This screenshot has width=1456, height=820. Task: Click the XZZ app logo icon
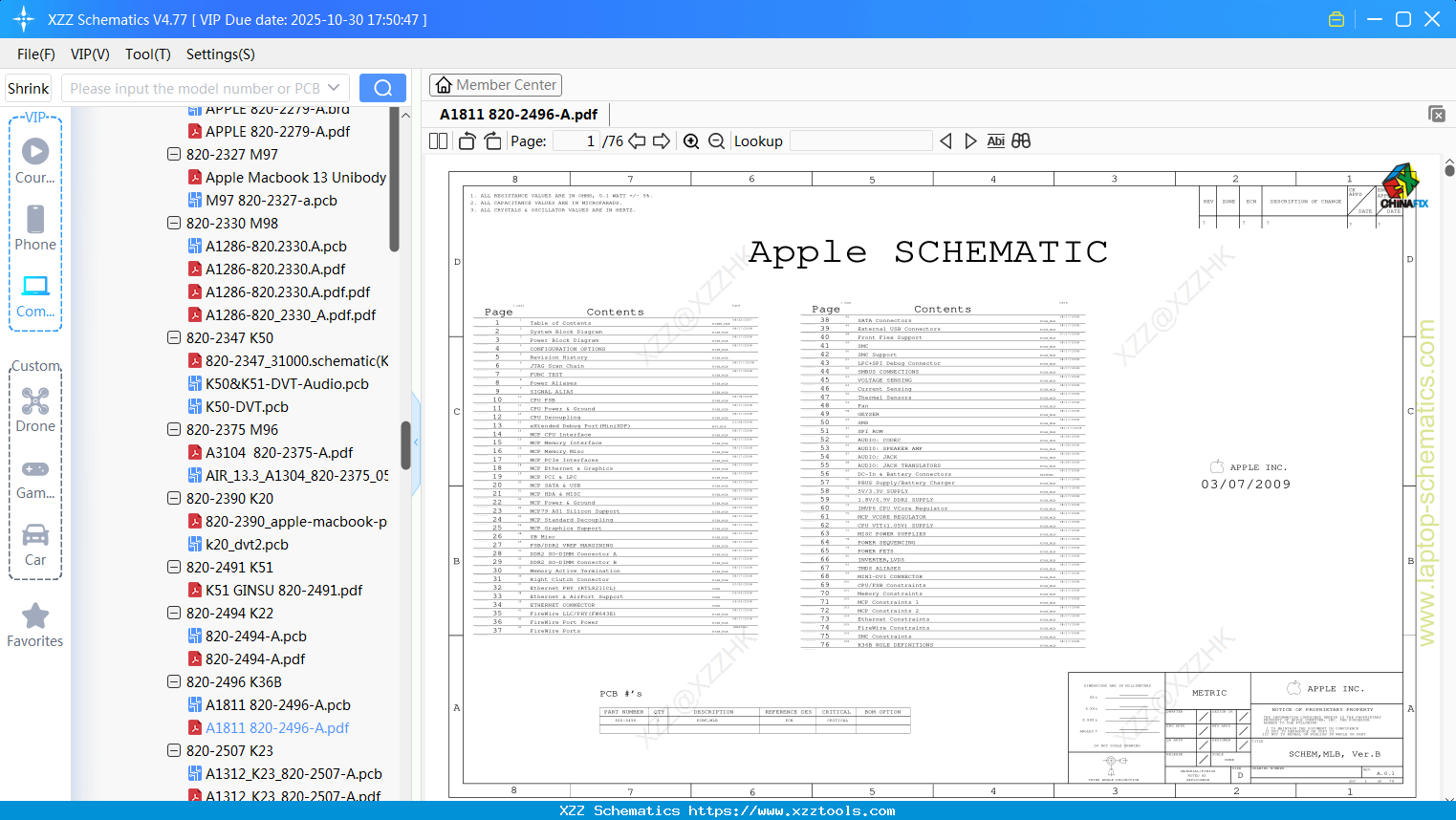25,19
